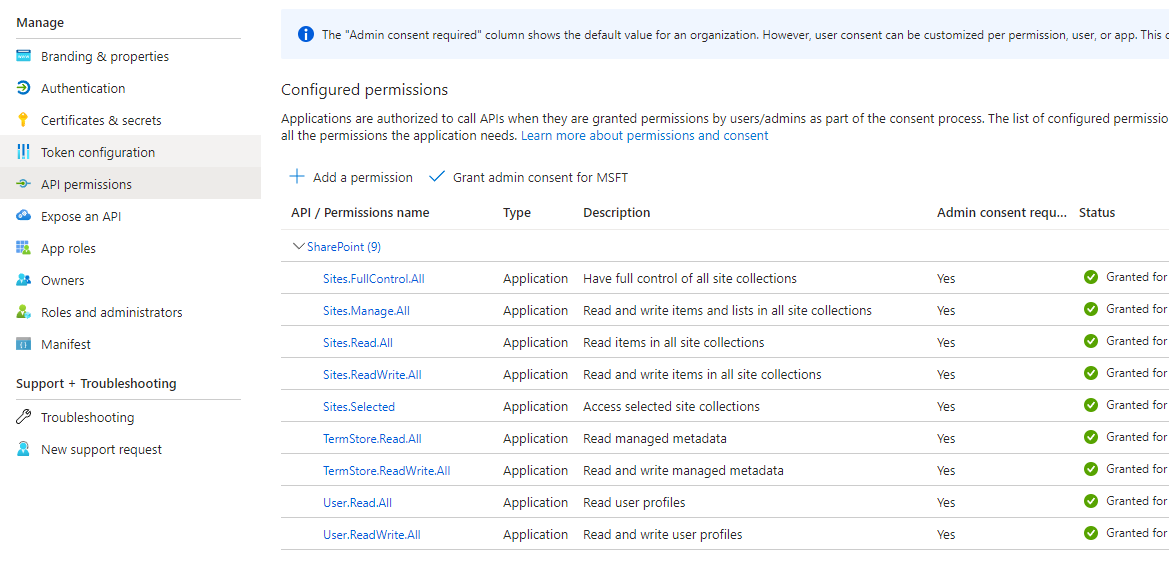Screen dimensions: 1169x562
Task: Click the Expose an API cloud icon
Action: 23,216
